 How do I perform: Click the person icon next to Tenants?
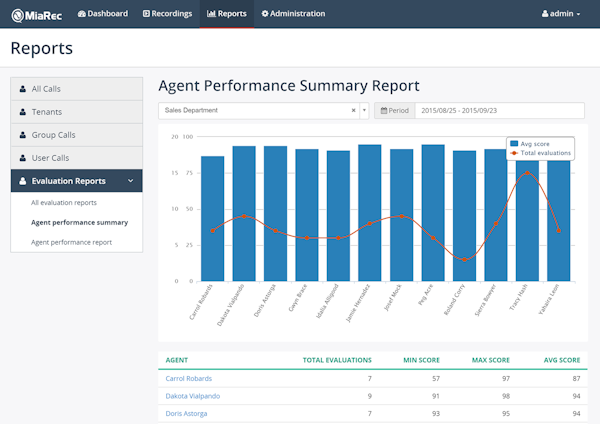pos(23,112)
